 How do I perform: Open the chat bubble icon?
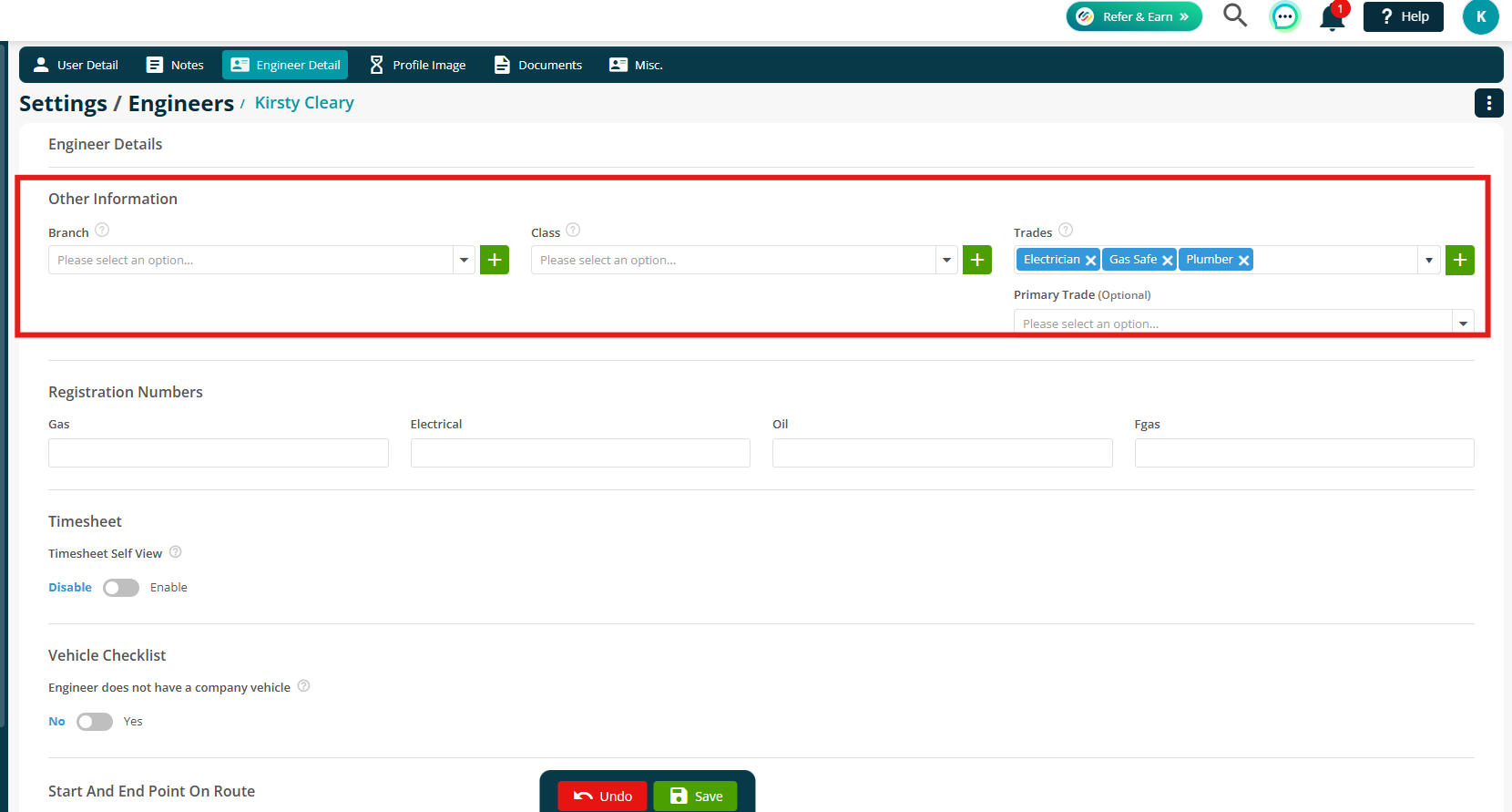click(x=1284, y=16)
